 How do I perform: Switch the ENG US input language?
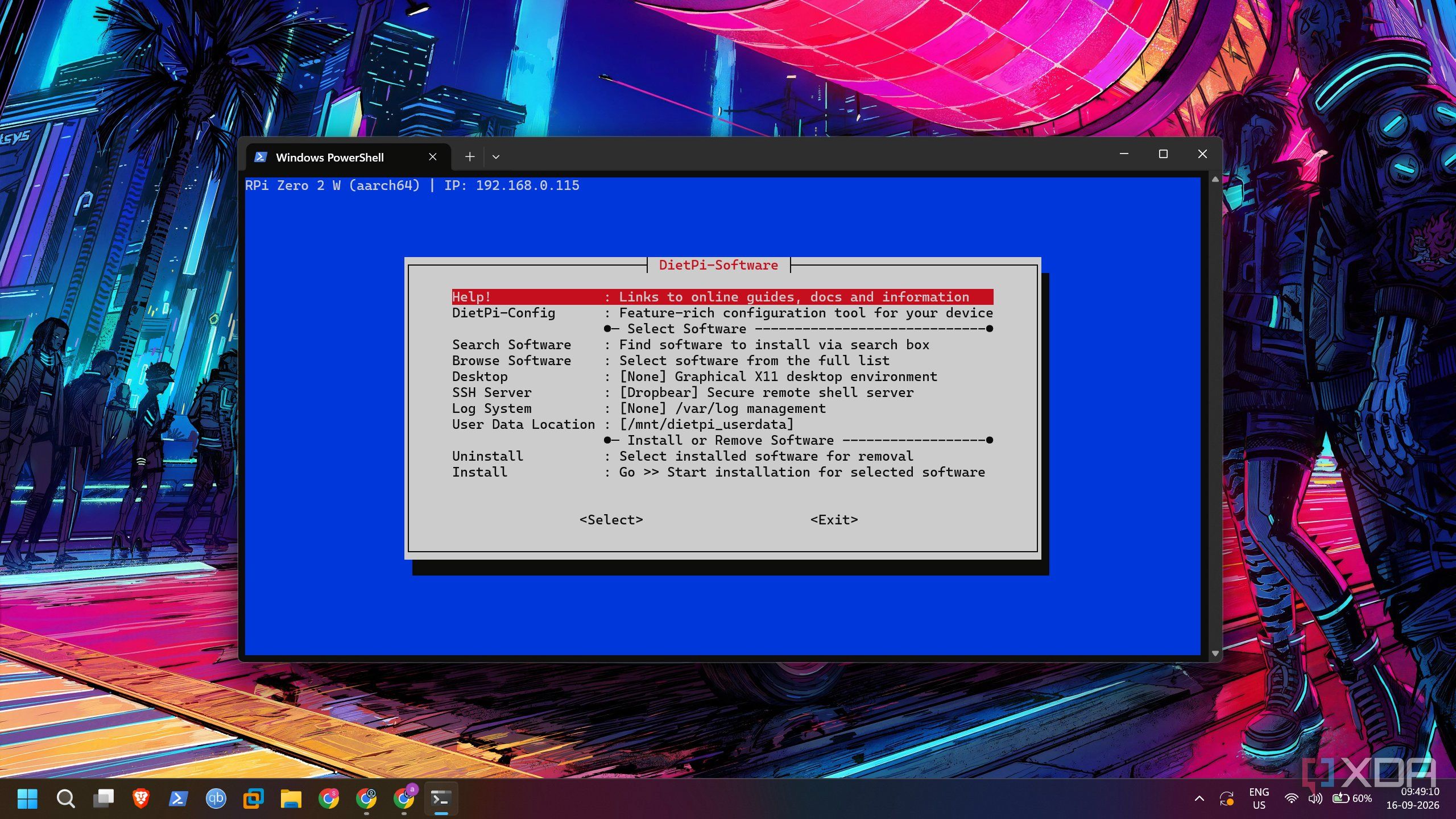pyautogui.click(x=1259, y=799)
